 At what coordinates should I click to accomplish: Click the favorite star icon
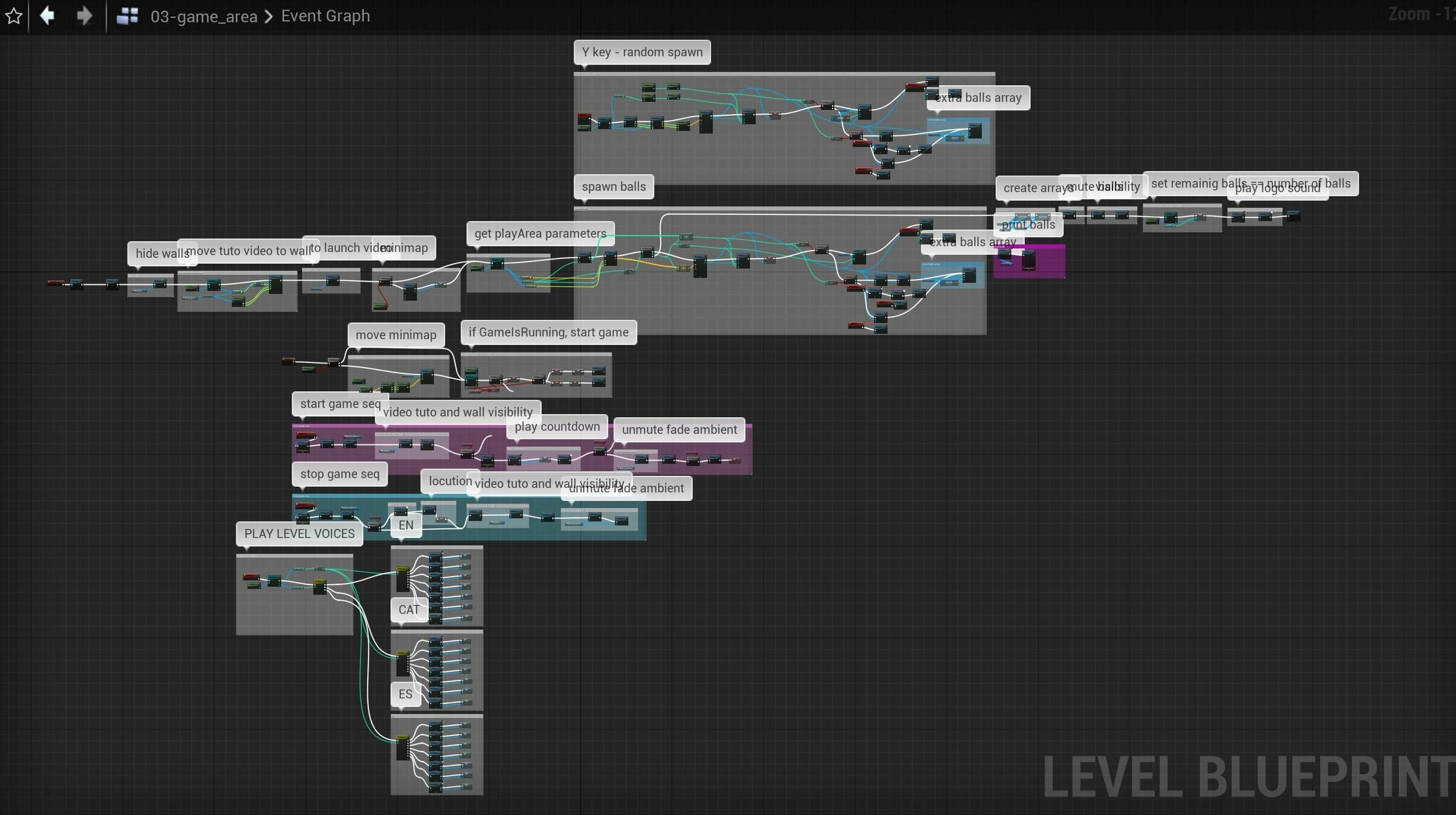point(13,16)
